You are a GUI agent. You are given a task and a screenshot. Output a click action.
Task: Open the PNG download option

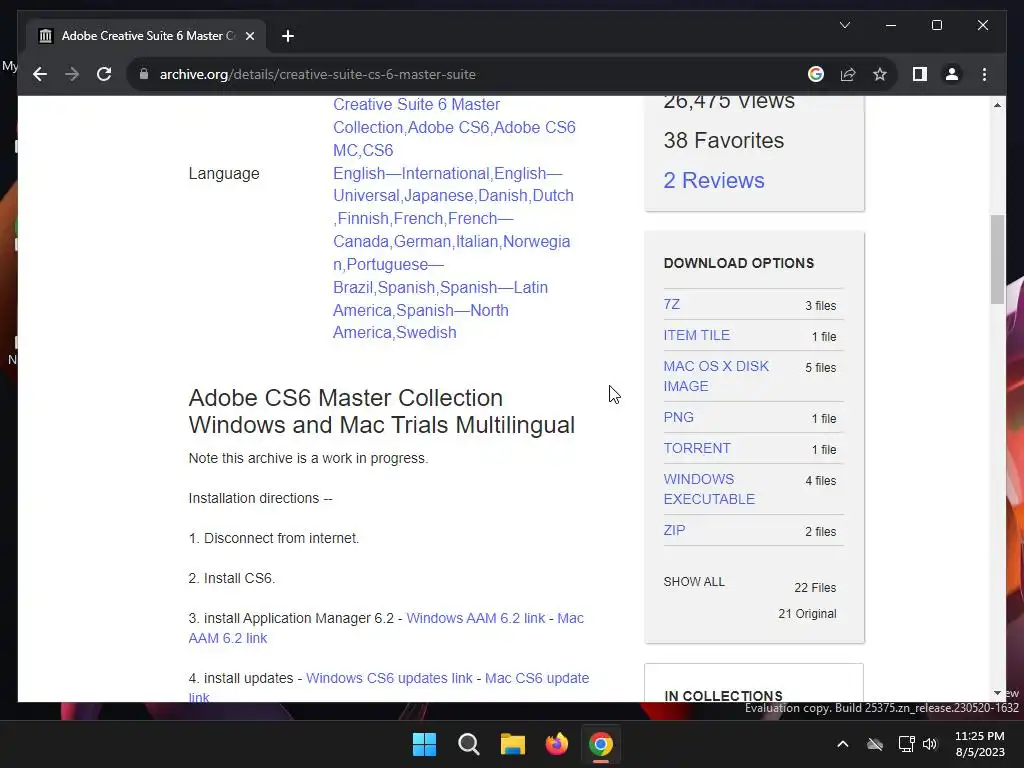[679, 417]
